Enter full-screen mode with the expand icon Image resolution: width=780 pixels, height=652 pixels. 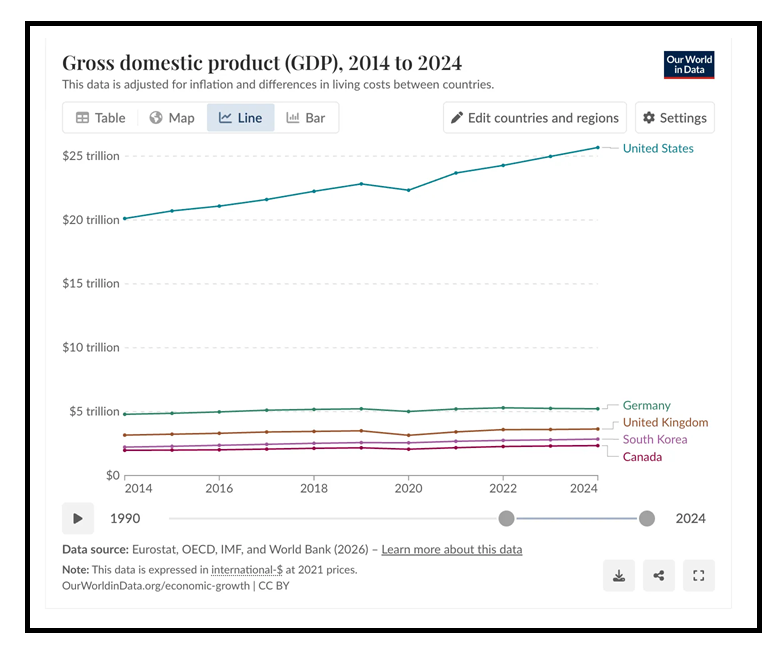coord(699,575)
